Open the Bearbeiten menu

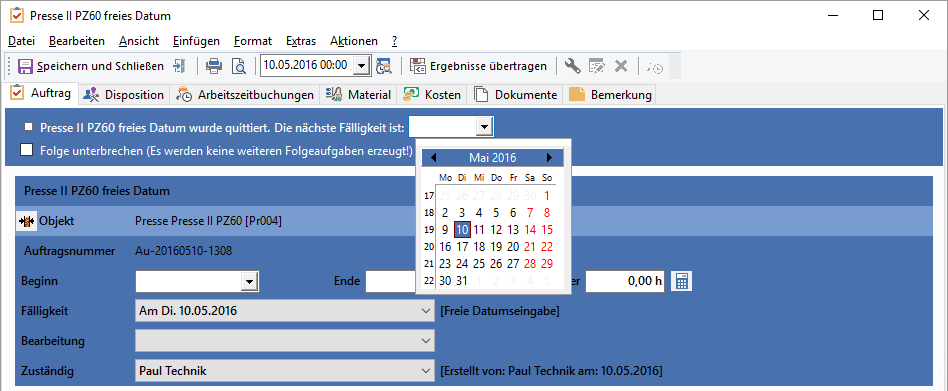pos(77,41)
